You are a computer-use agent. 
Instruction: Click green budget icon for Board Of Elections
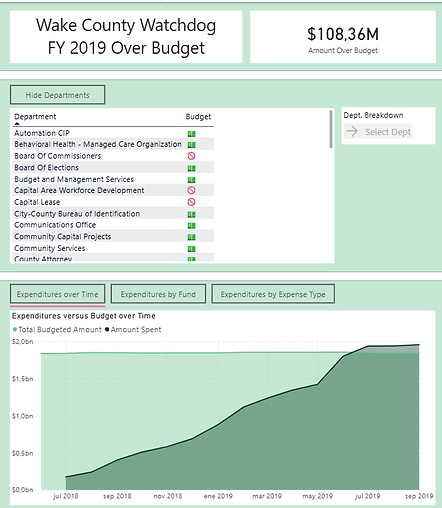191,168
